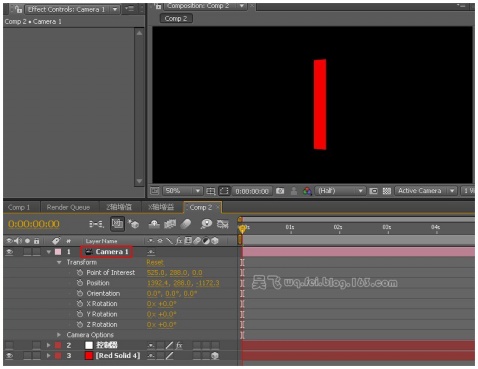Open (Half) resolution dropdown

[340, 191]
